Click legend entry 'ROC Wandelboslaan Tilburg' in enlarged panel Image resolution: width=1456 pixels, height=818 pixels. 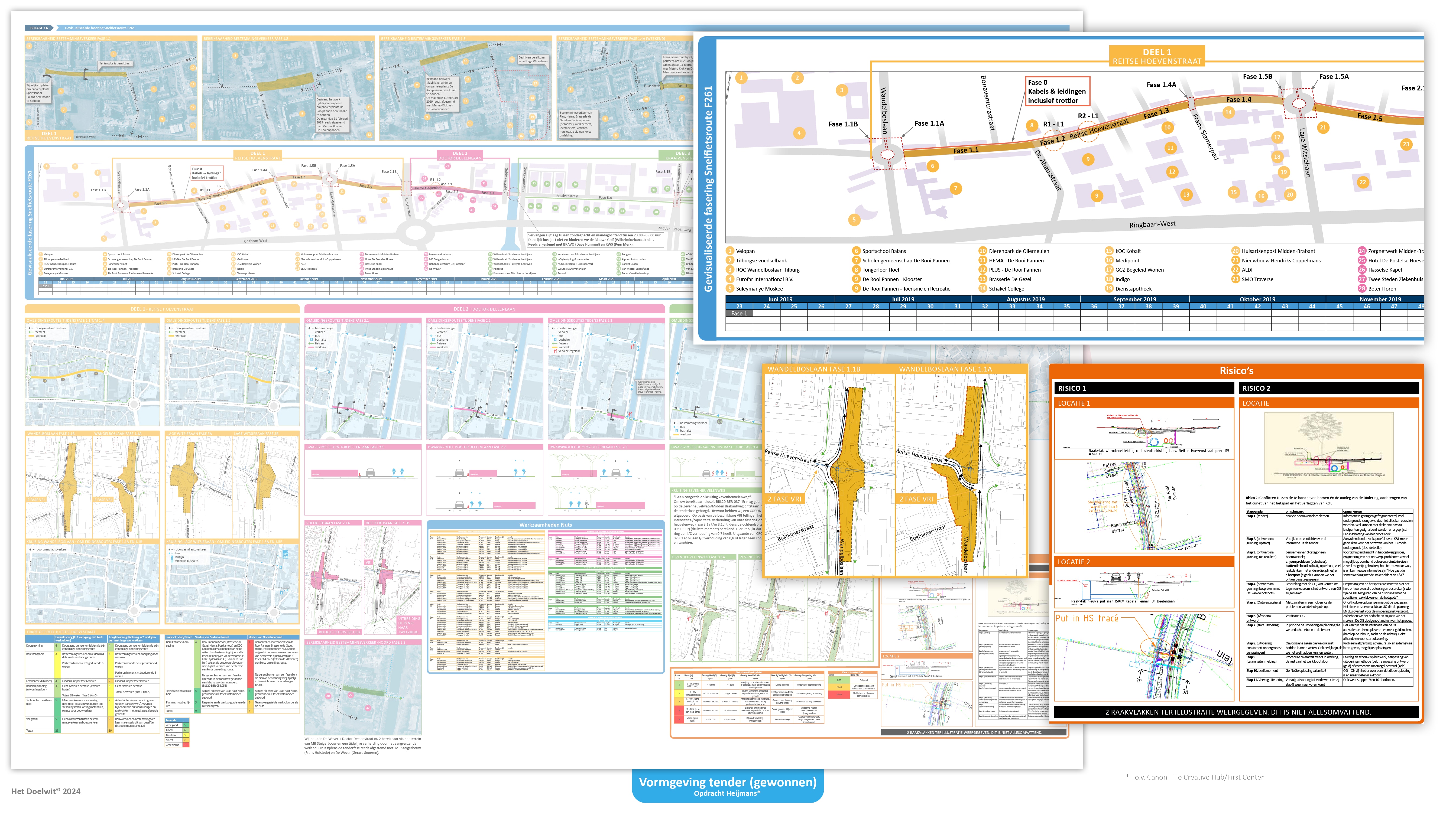(x=768, y=270)
